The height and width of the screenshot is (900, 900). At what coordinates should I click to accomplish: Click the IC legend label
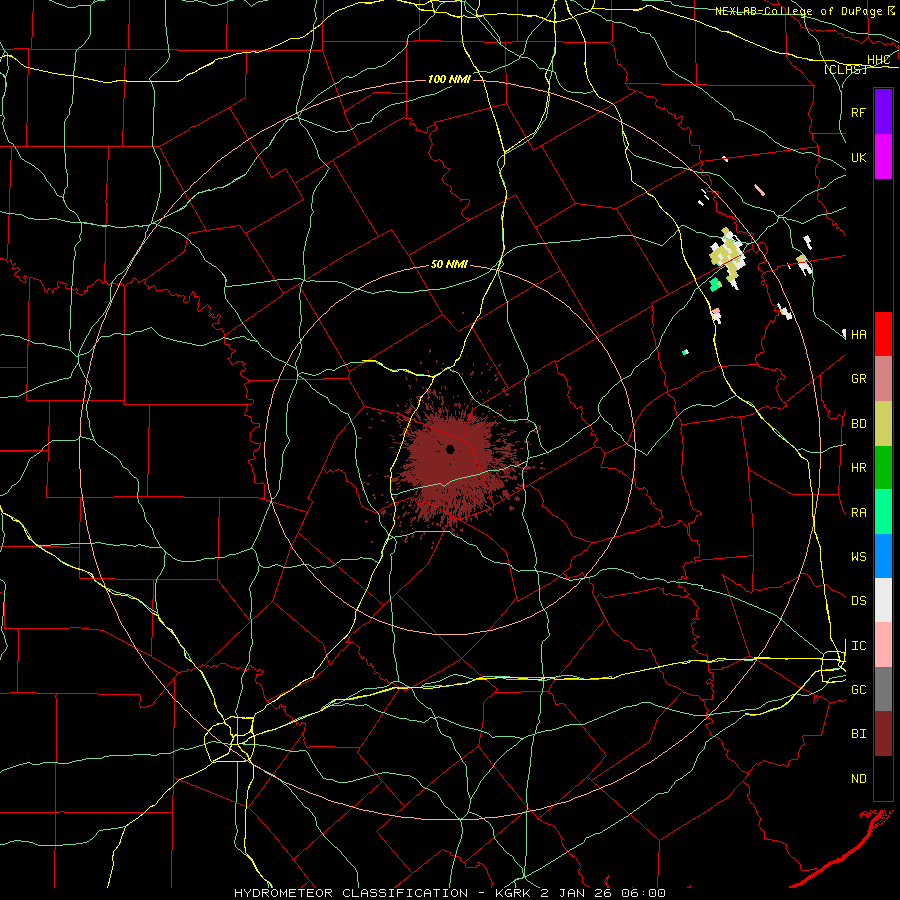859,646
